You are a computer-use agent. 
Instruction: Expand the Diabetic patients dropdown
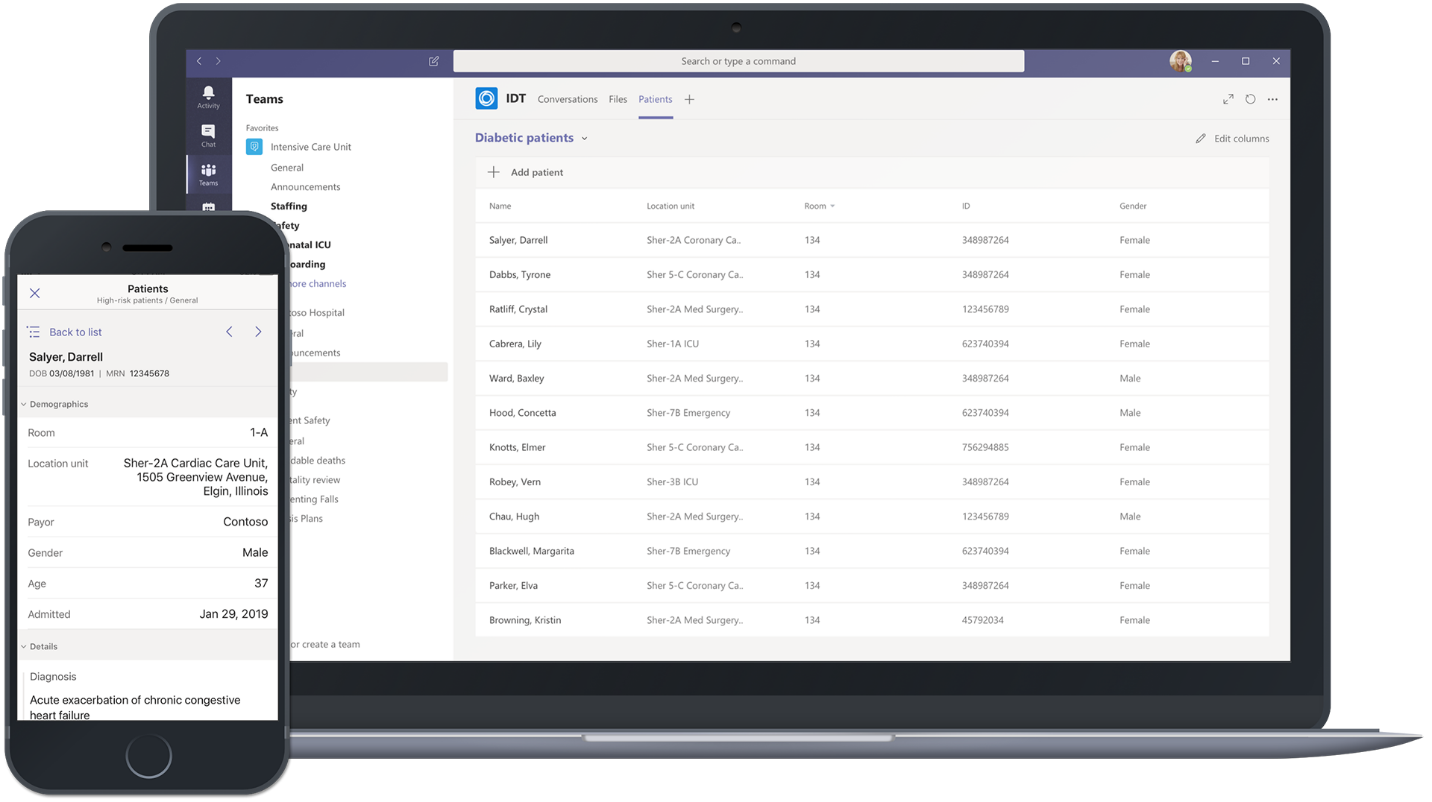[584, 138]
